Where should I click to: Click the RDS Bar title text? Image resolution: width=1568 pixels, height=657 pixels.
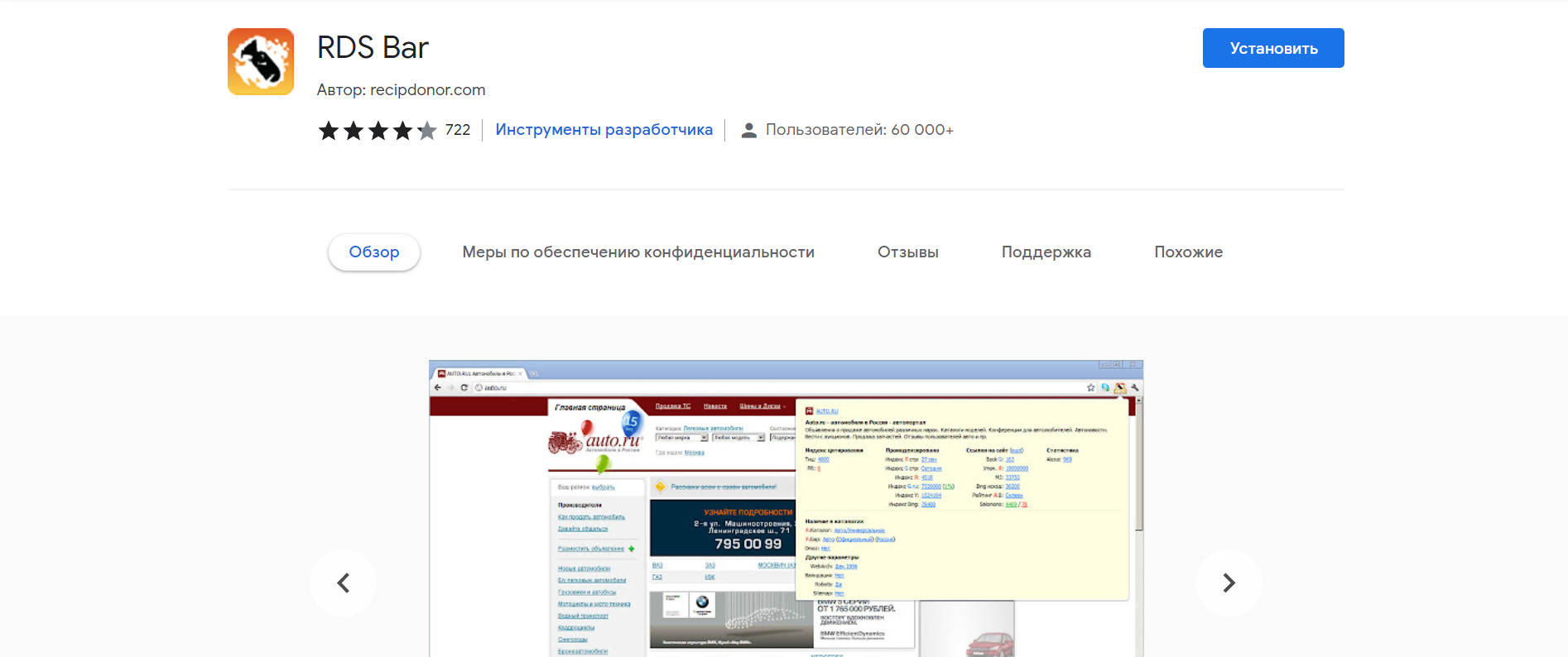(x=373, y=48)
